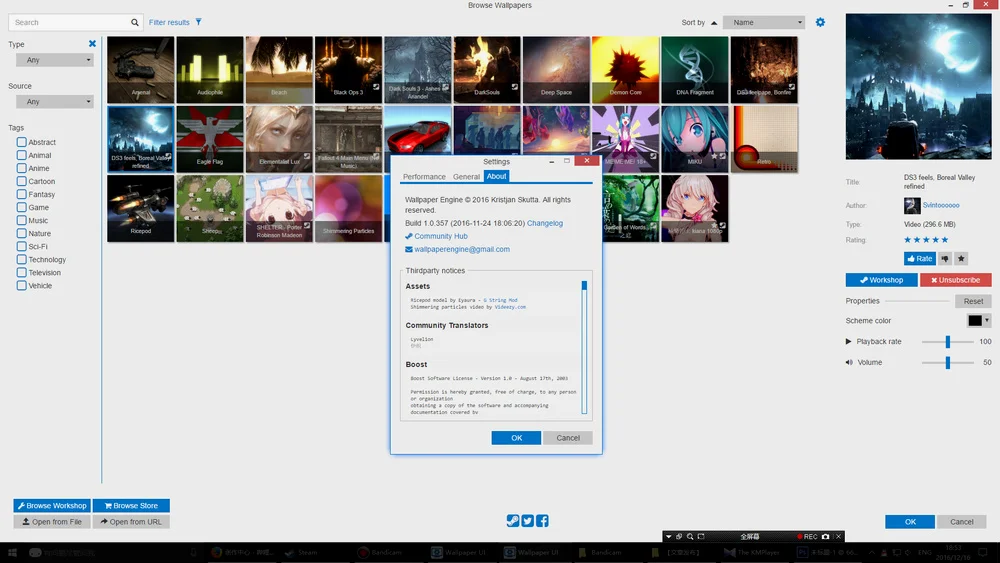Click the envelope icon beside email address

409,249
